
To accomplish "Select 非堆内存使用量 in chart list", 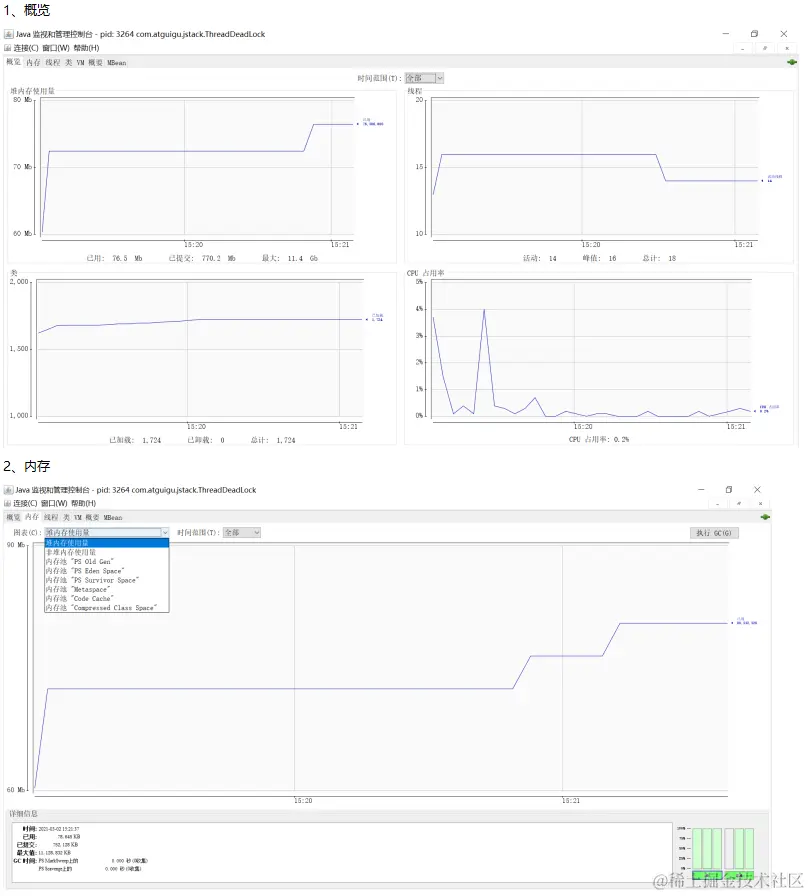I will (107, 553).
